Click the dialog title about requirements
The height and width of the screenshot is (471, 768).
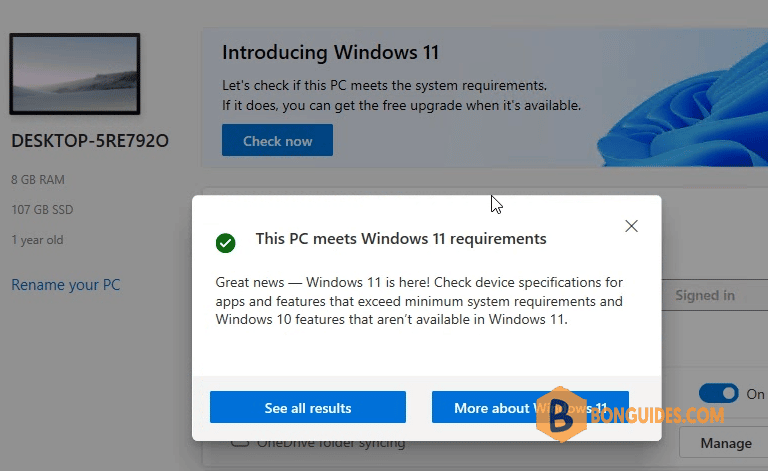click(401, 239)
